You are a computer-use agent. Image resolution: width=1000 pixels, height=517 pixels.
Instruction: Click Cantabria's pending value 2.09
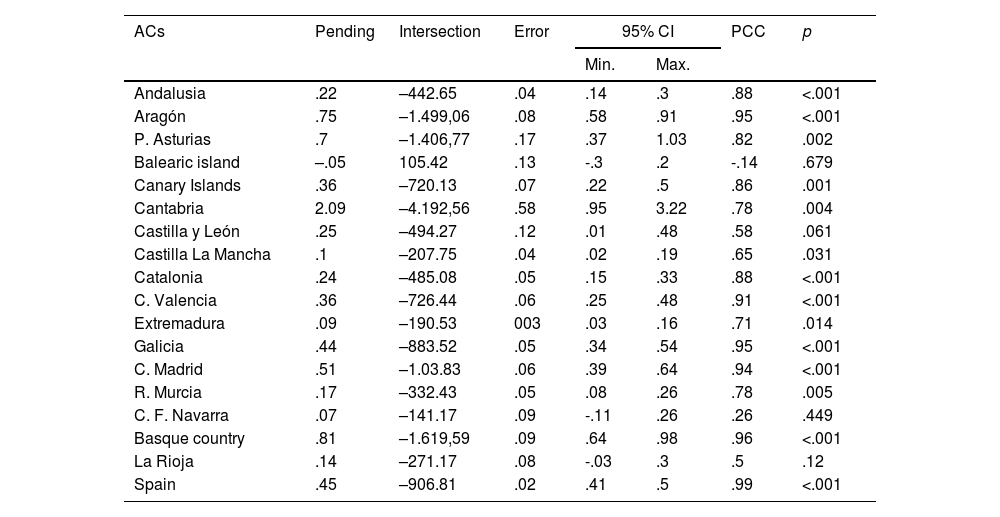click(x=331, y=209)
